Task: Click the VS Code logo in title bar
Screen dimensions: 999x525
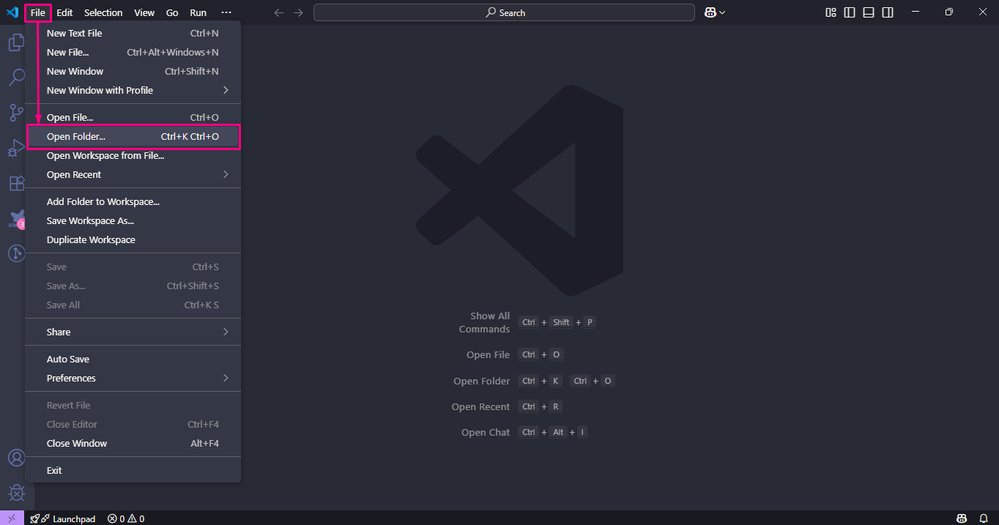Action: 12,12
